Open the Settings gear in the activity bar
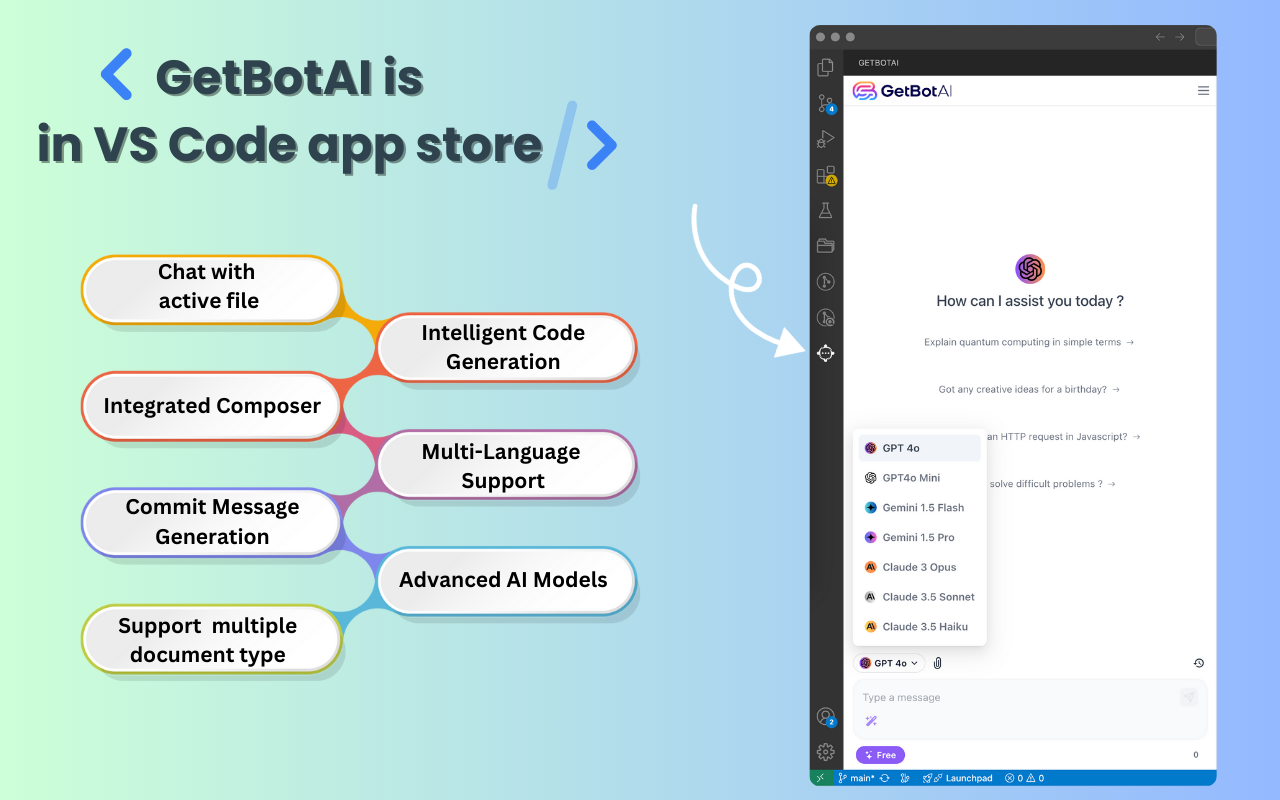 [825, 752]
